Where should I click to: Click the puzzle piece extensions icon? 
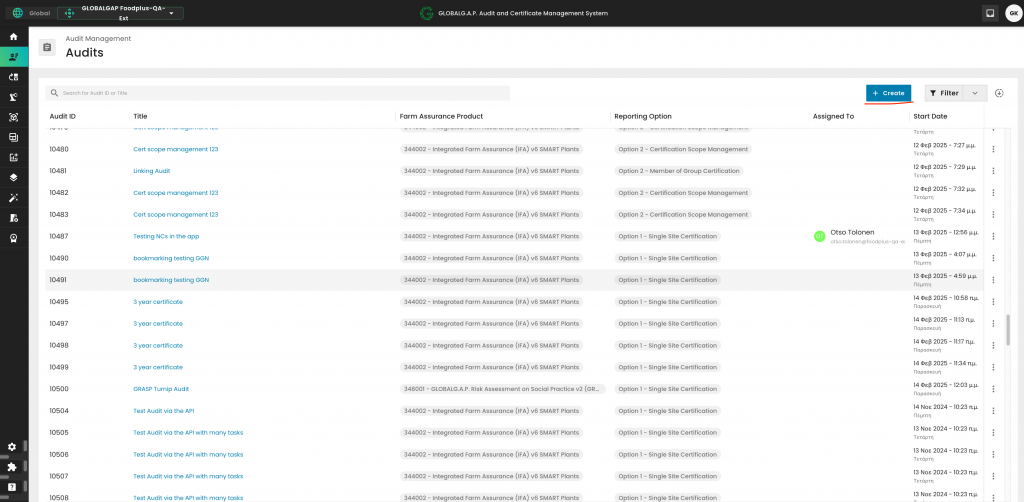coord(12,467)
